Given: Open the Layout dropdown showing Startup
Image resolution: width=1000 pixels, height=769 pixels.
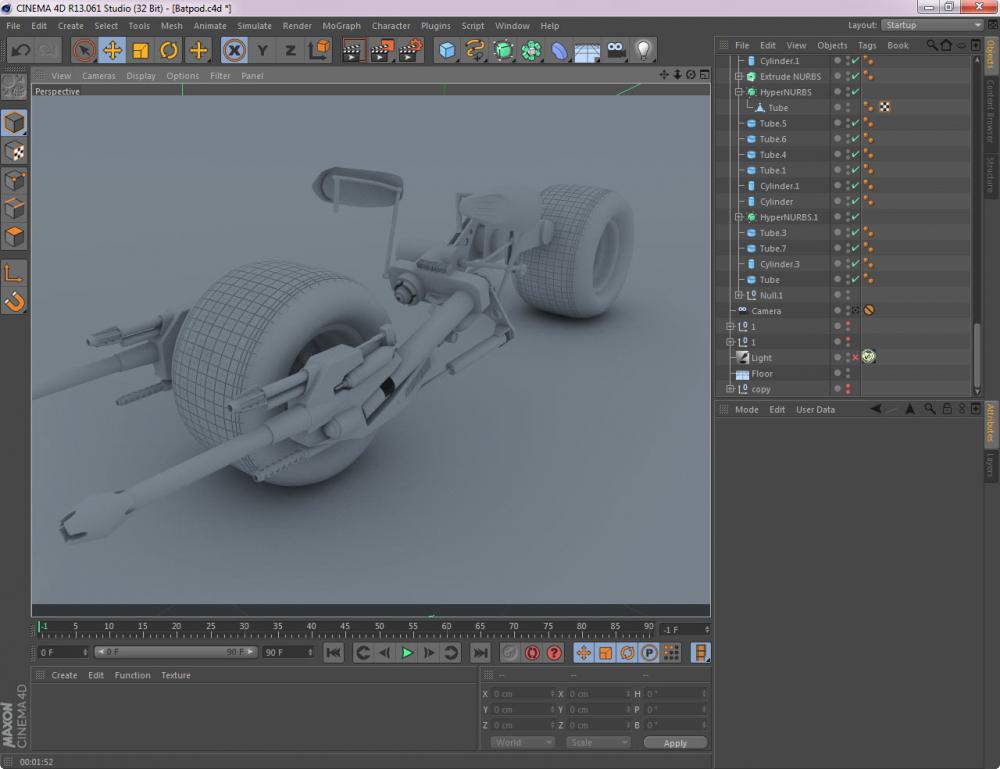Looking at the screenshot, I should (x=931, y=25).
